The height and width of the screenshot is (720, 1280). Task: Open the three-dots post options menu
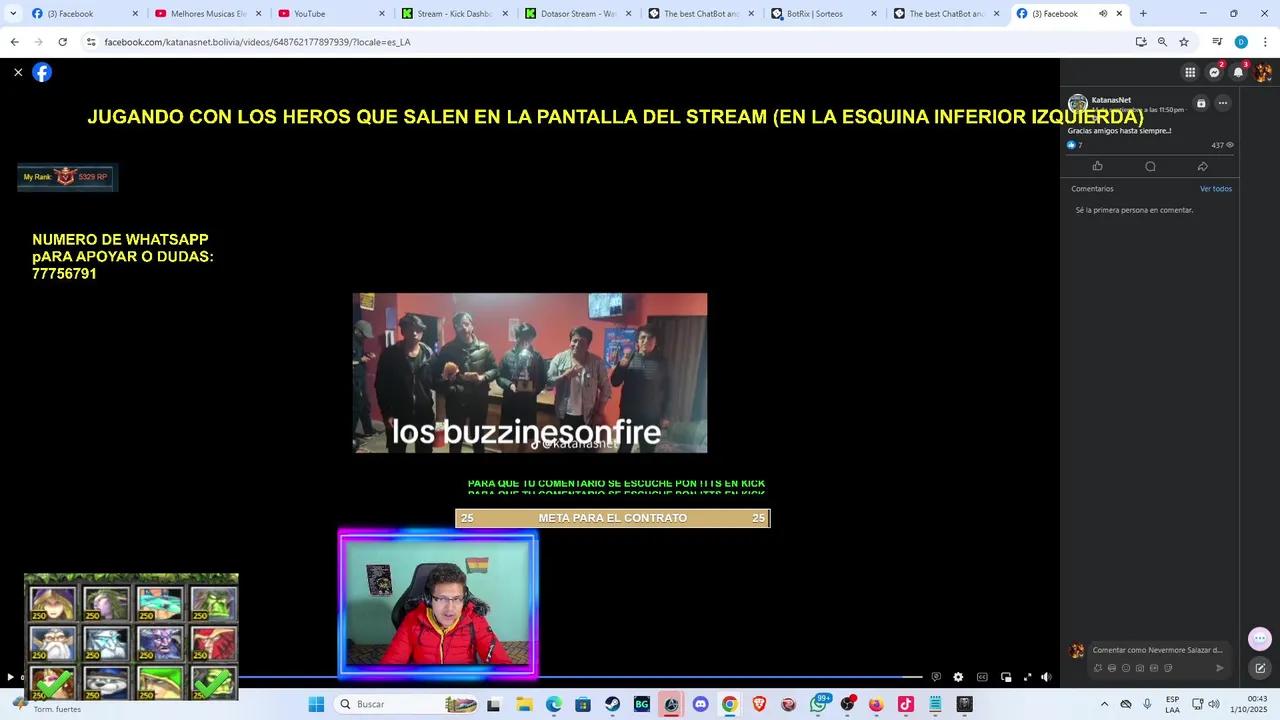click(x=1222, y=103)
